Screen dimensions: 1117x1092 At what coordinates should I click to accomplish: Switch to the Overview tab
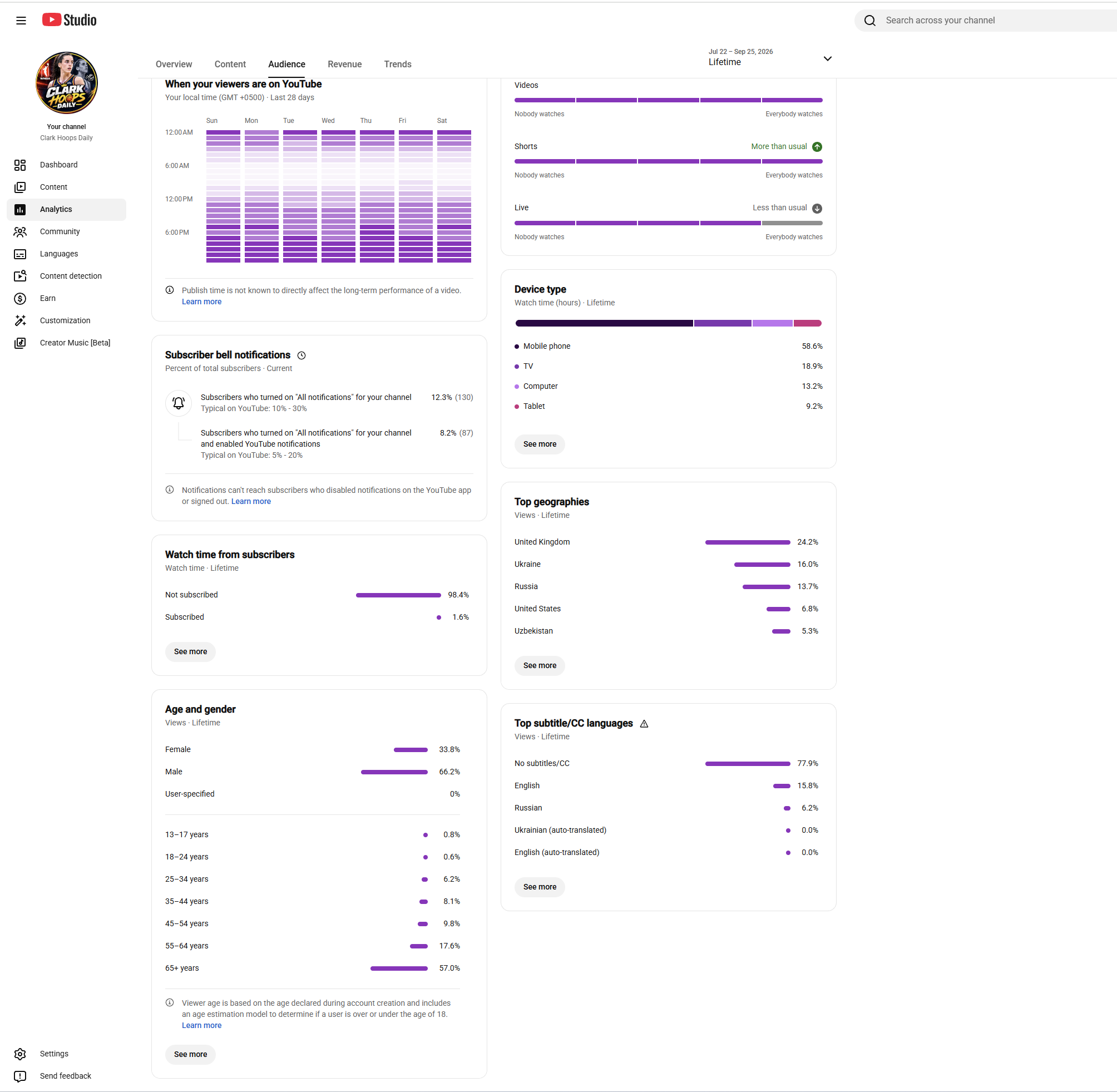pos(174,64)
